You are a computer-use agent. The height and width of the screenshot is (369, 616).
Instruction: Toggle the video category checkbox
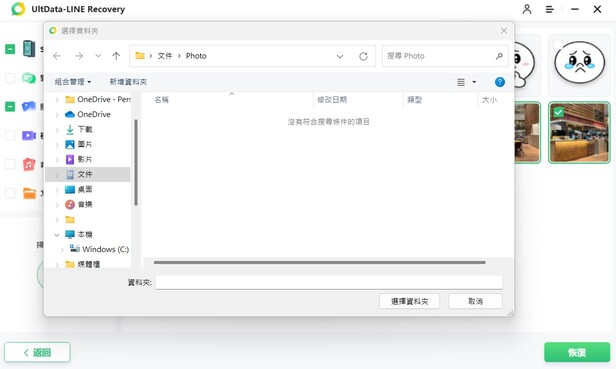coord(10,136)
